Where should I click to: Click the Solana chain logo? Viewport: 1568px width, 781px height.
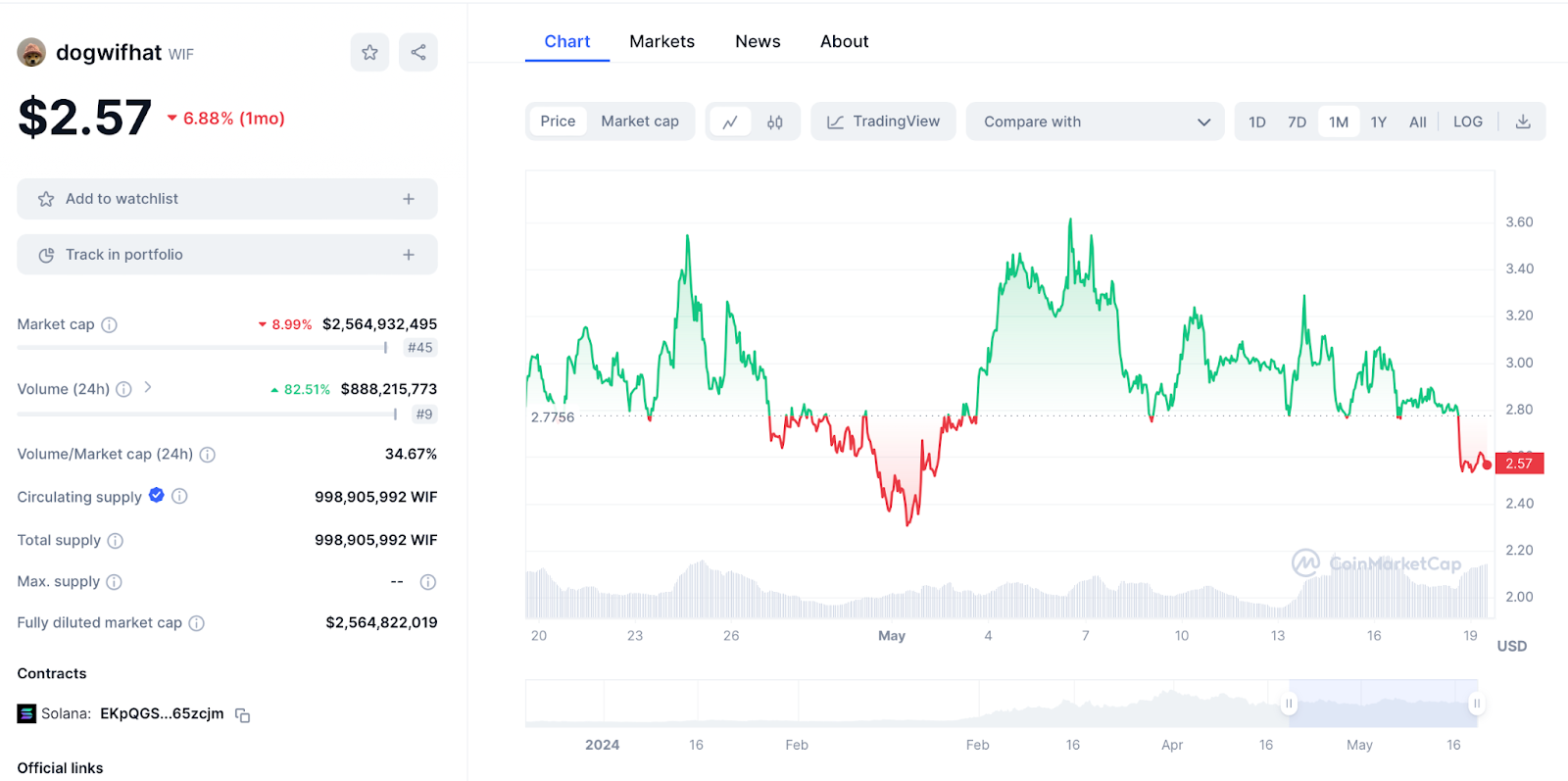tap(26, 713)
